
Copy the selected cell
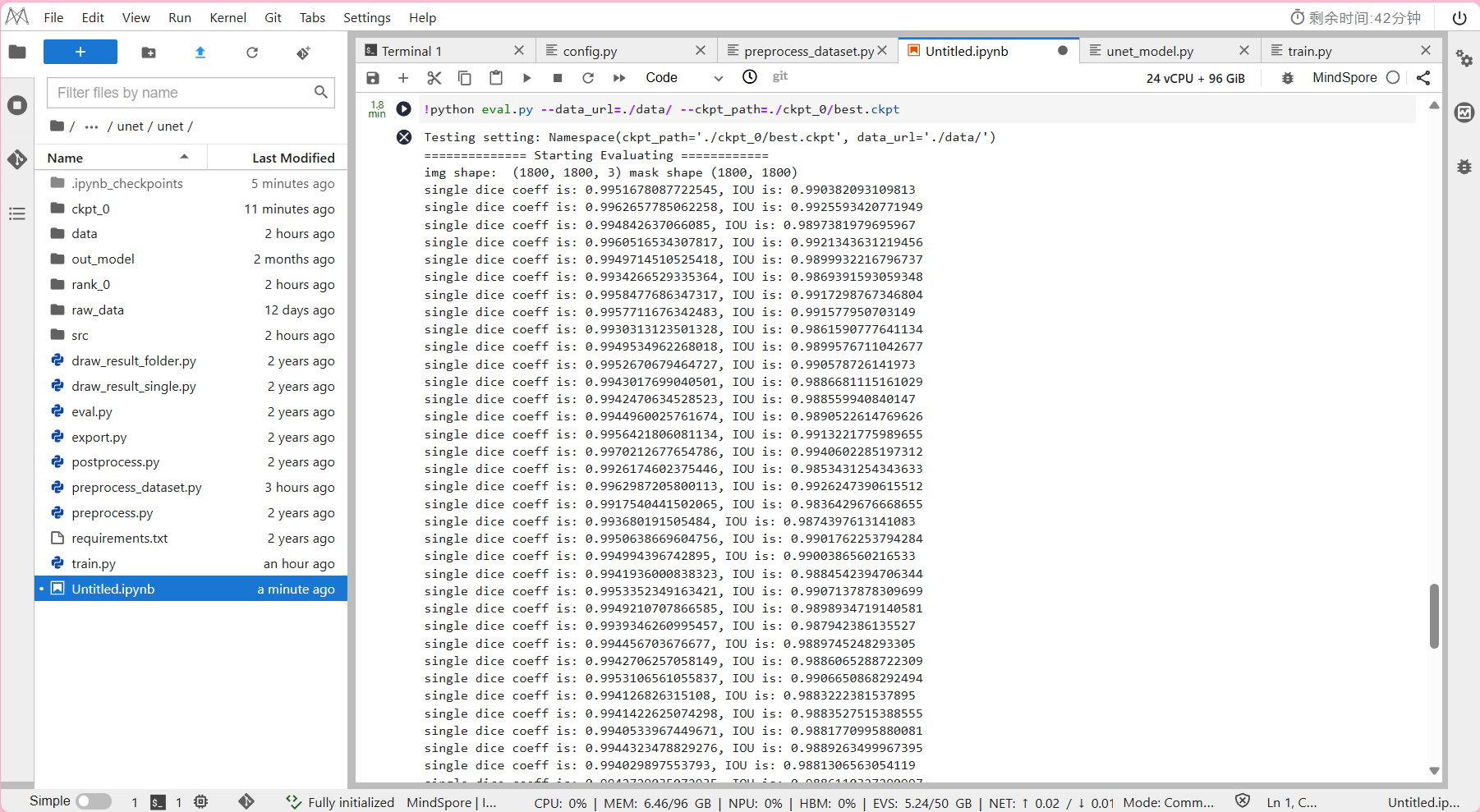pos(465,77)
